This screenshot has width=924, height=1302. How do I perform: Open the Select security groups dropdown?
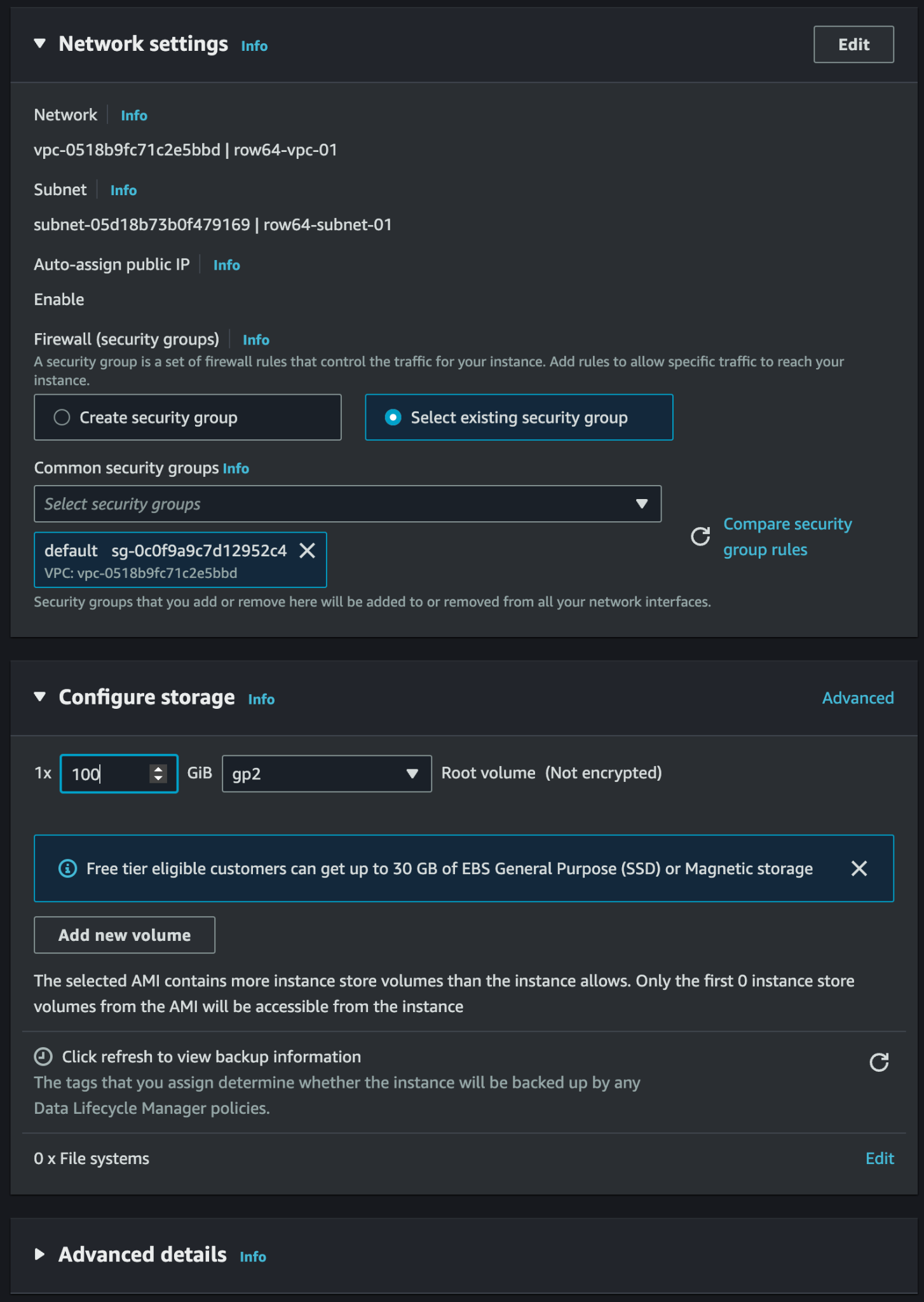(348, 504)
